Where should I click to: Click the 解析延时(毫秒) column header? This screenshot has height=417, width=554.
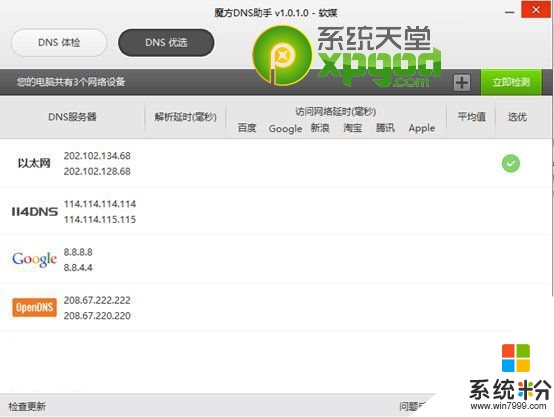(185, 117)
